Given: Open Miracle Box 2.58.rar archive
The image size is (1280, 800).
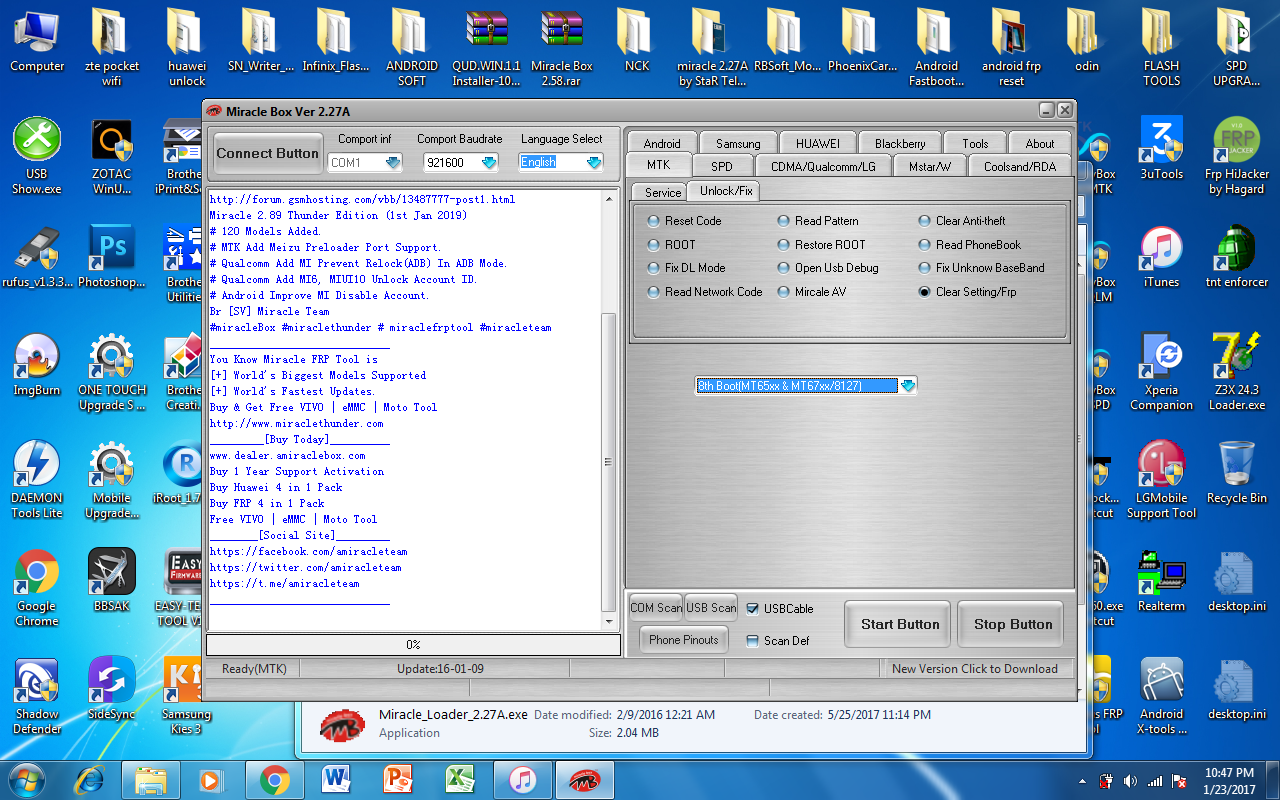Looking at the screenshot, I should coord(562,47).
